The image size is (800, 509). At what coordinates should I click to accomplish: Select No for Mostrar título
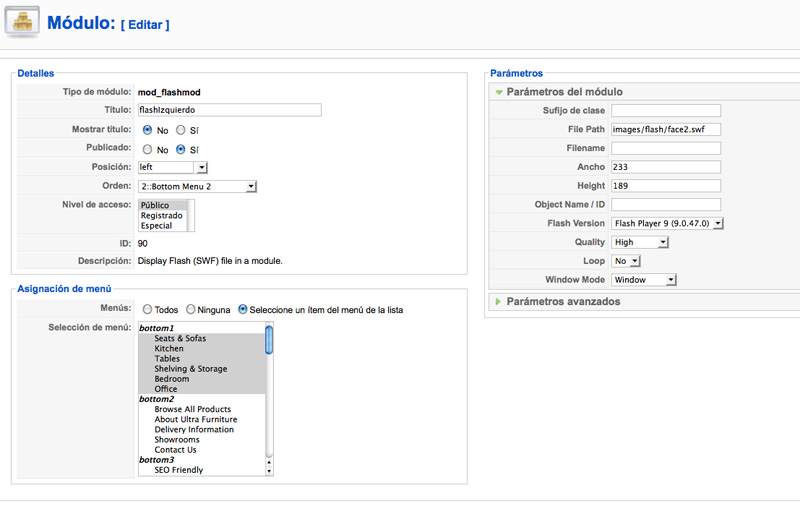pos(147,130)
